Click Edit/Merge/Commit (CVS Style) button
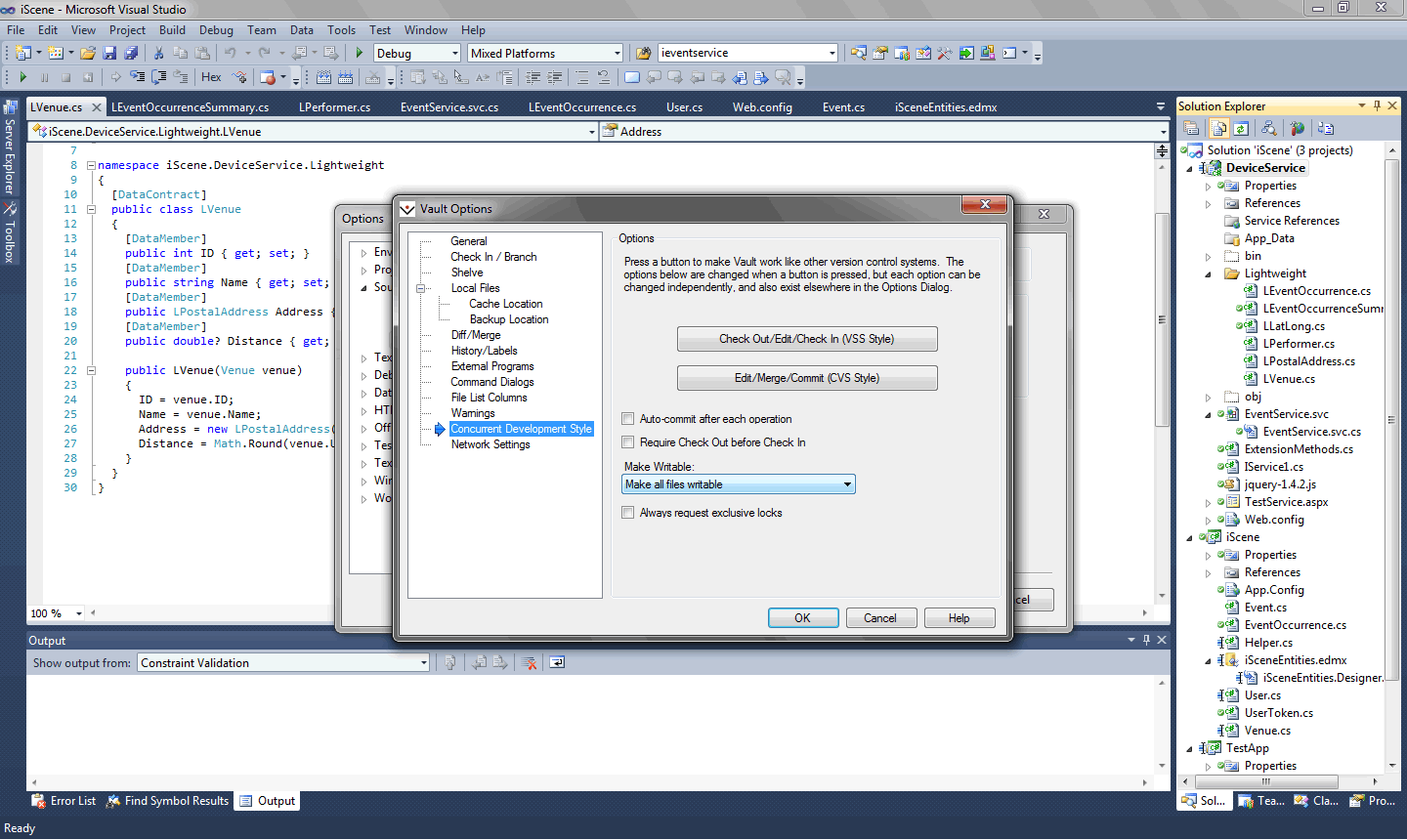 [x=807, y=378]
